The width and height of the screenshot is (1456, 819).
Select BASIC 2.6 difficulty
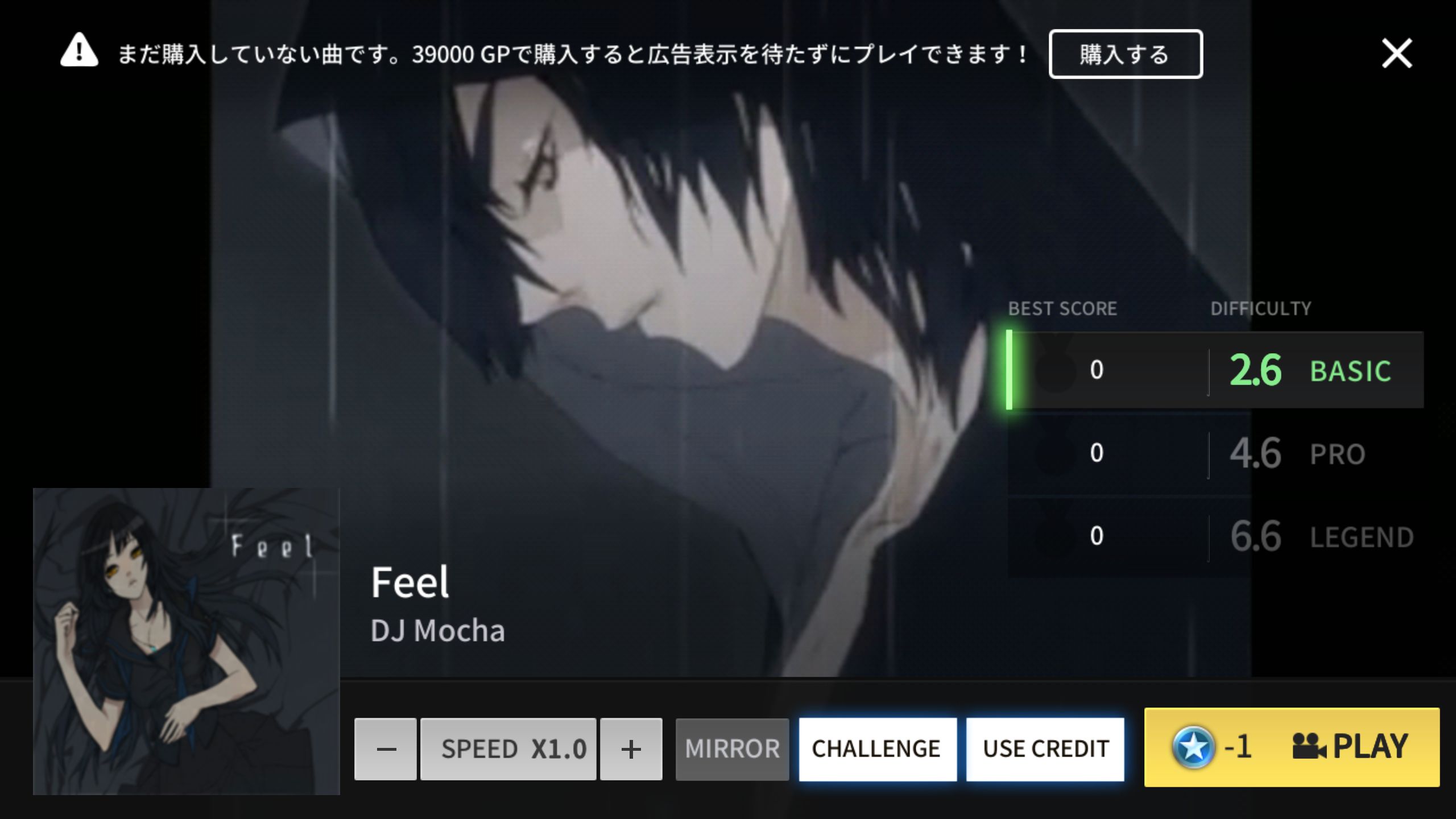coord(1215,370)
